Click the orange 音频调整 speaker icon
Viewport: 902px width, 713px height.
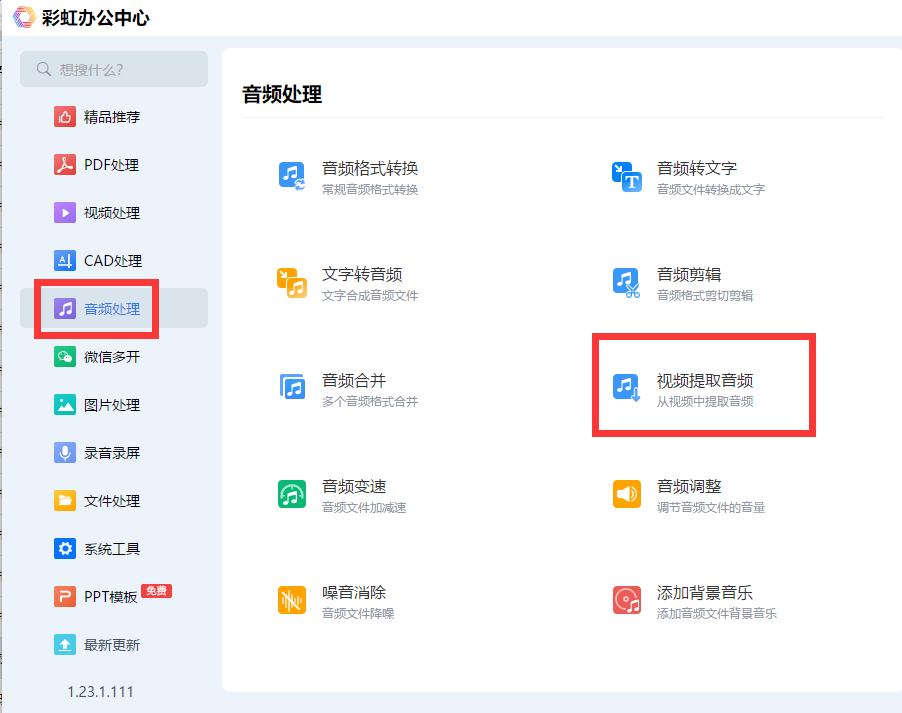627,494
